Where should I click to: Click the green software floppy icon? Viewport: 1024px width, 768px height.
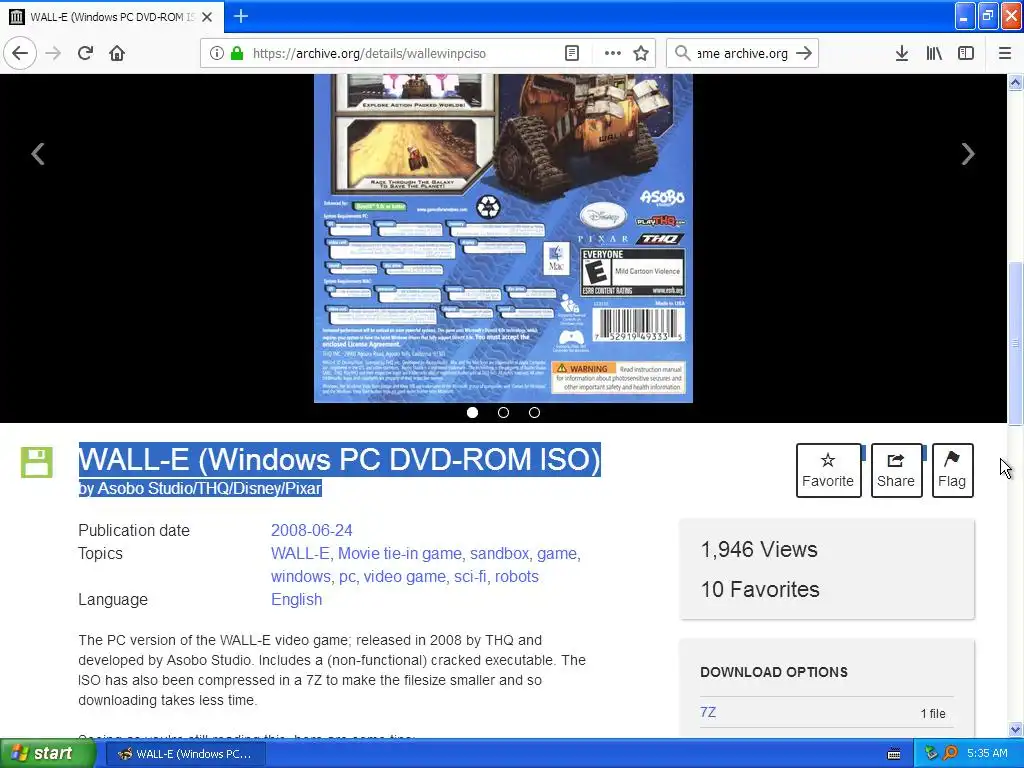pyautogui.click(x=37, y=462)
